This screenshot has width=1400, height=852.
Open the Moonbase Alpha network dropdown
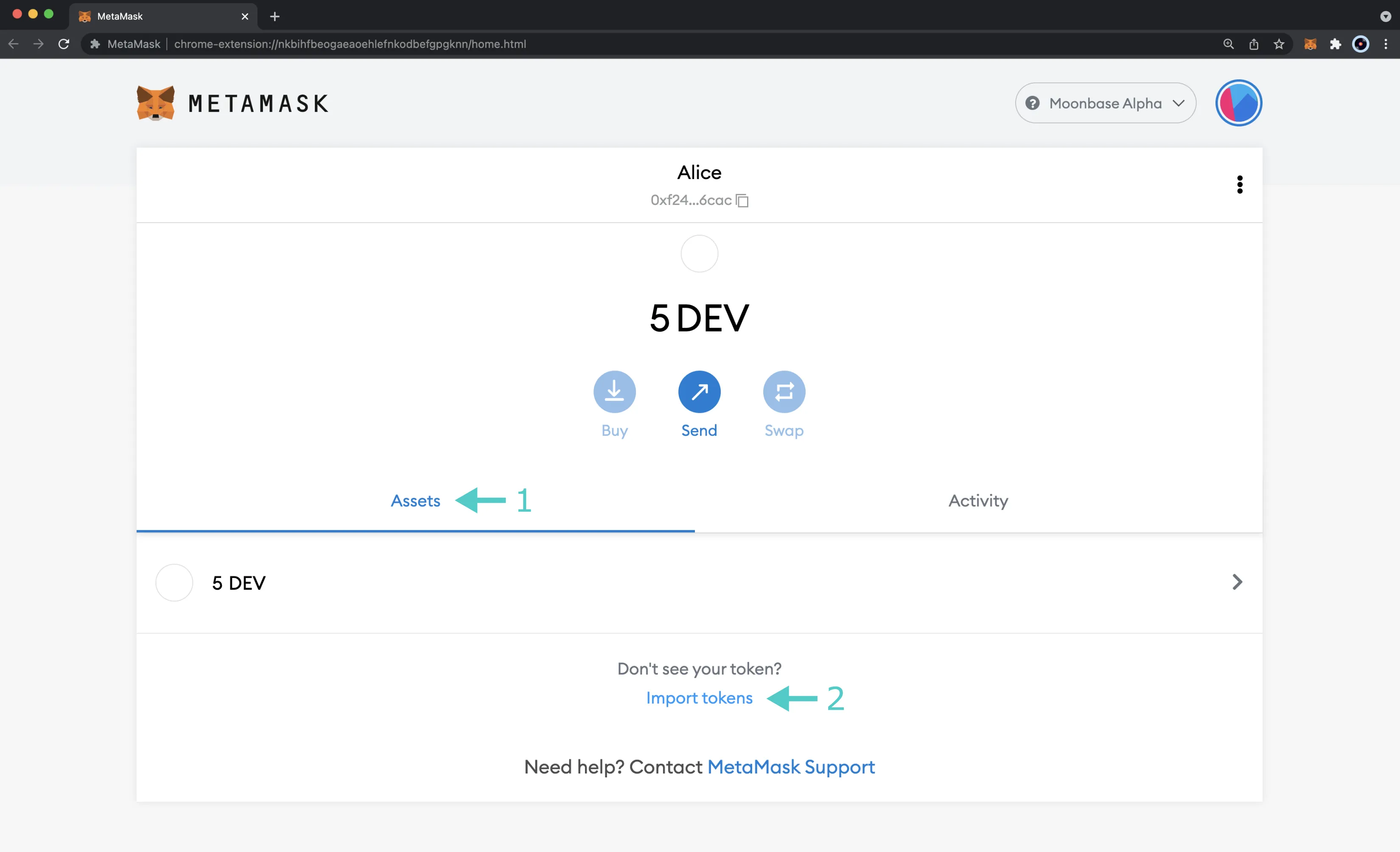click(x=1105, y=103)
